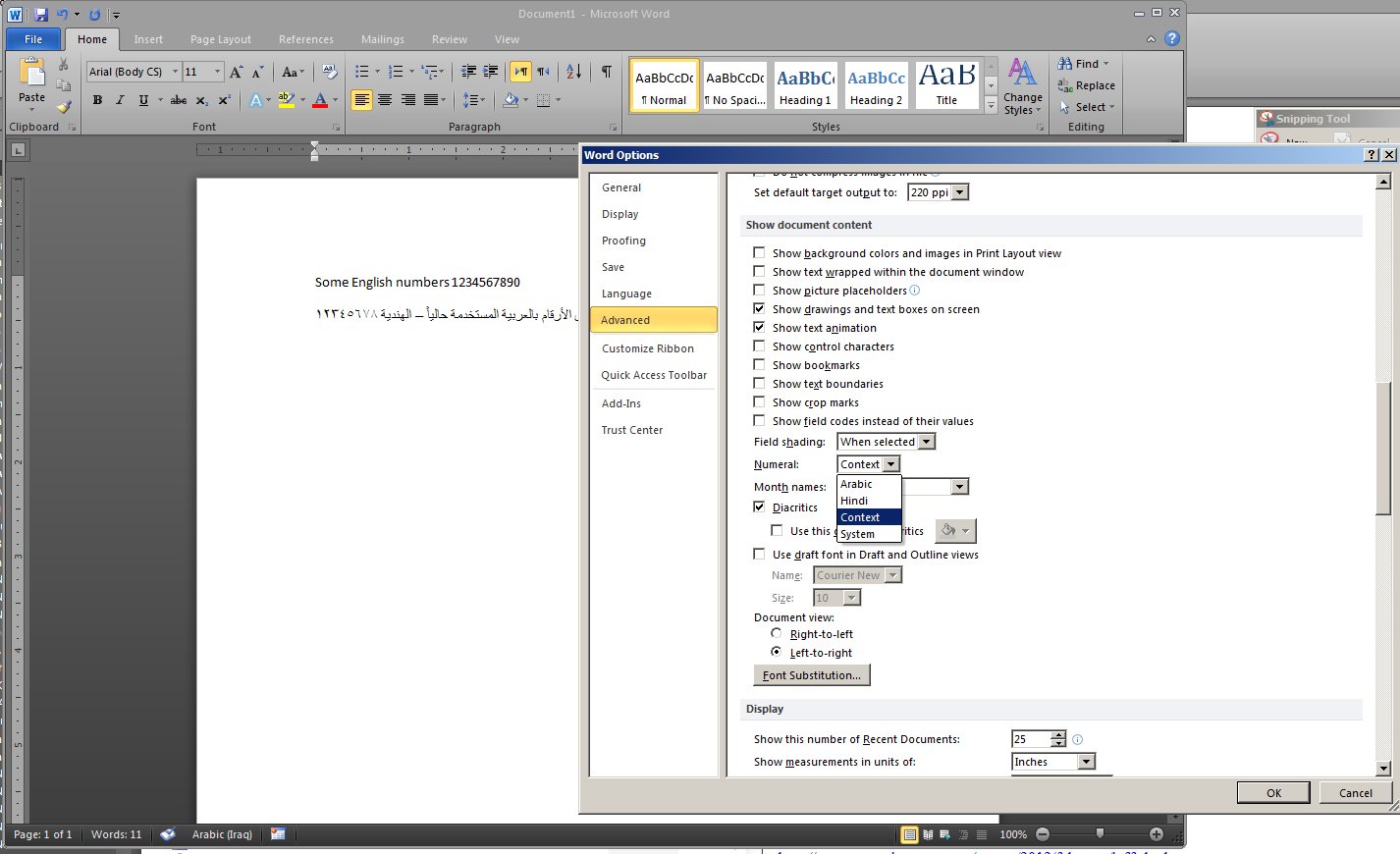
Task: Click the Sort icon in Paragraph group
Action: click(x=574, y=72)
